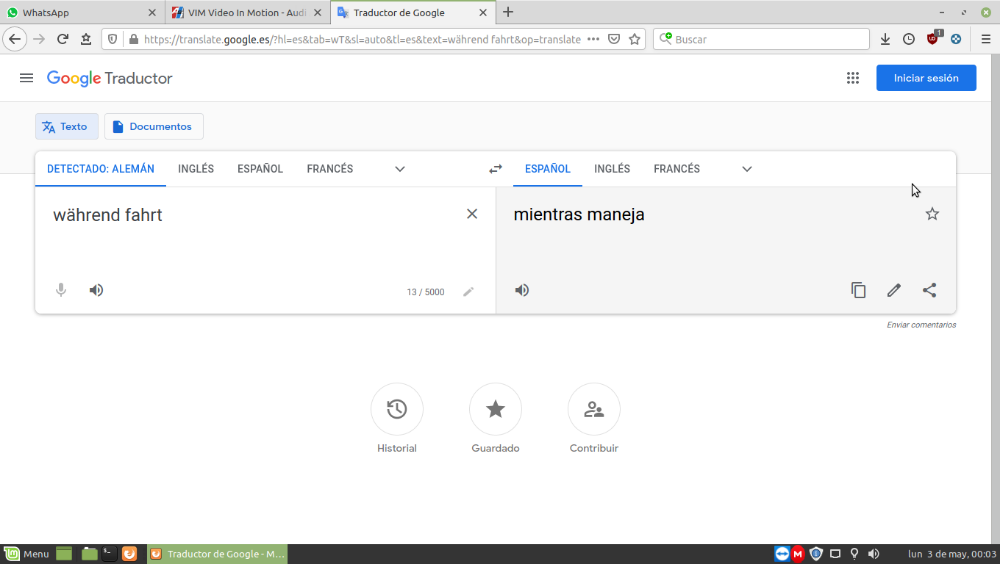
Task: Switch to VIM Video In Motion tab
Action: tap(247, 12)
